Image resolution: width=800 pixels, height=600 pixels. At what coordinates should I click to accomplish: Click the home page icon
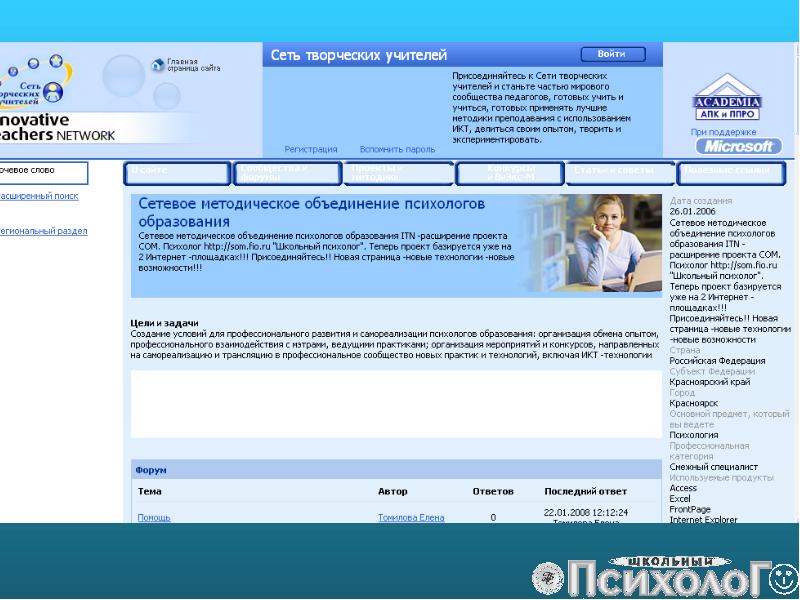[157, 65]
